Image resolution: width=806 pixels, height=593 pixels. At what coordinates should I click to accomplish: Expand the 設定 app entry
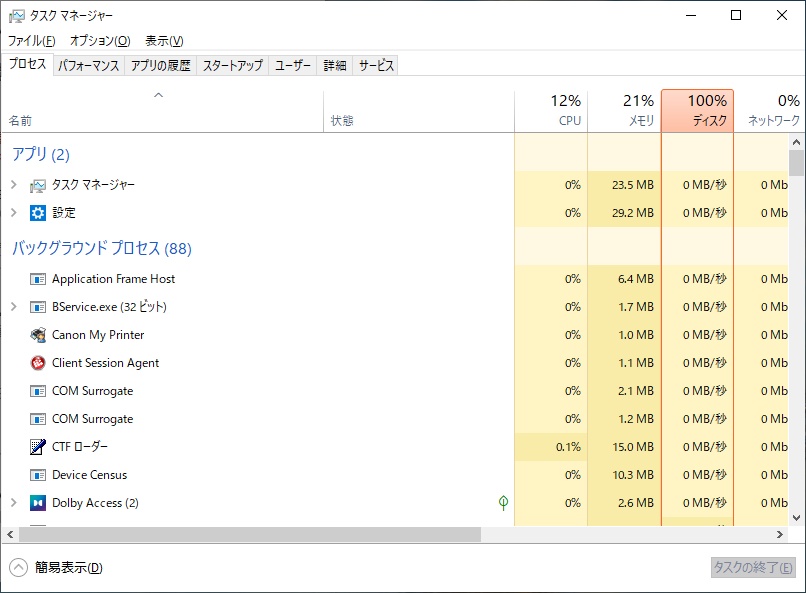point(14,212)
